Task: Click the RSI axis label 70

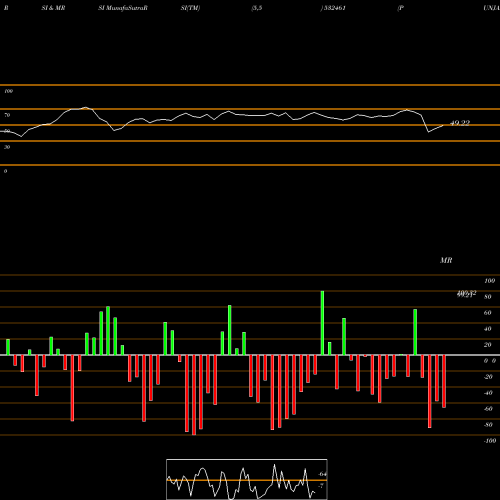Action: point(7,115)
